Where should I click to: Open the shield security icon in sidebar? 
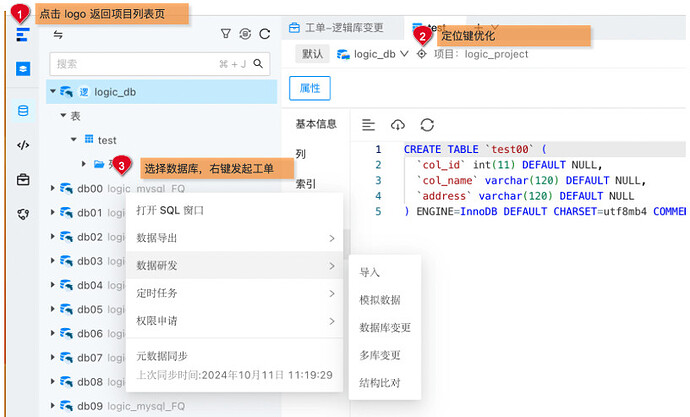point(23,214)
